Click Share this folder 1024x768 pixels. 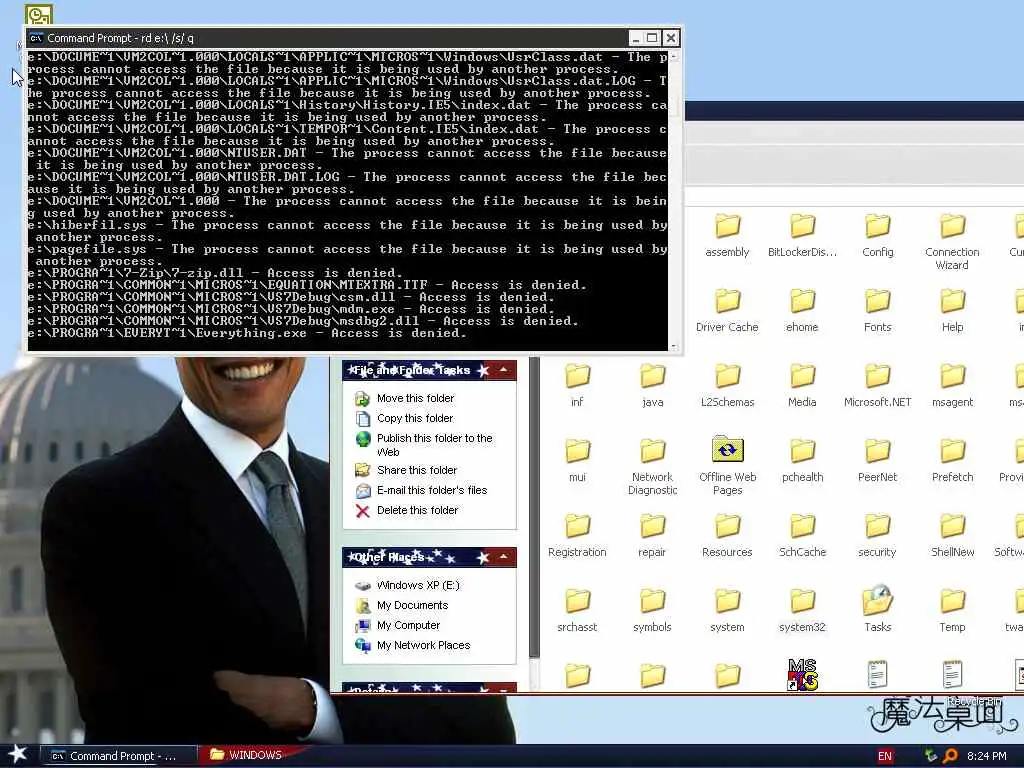417,470
